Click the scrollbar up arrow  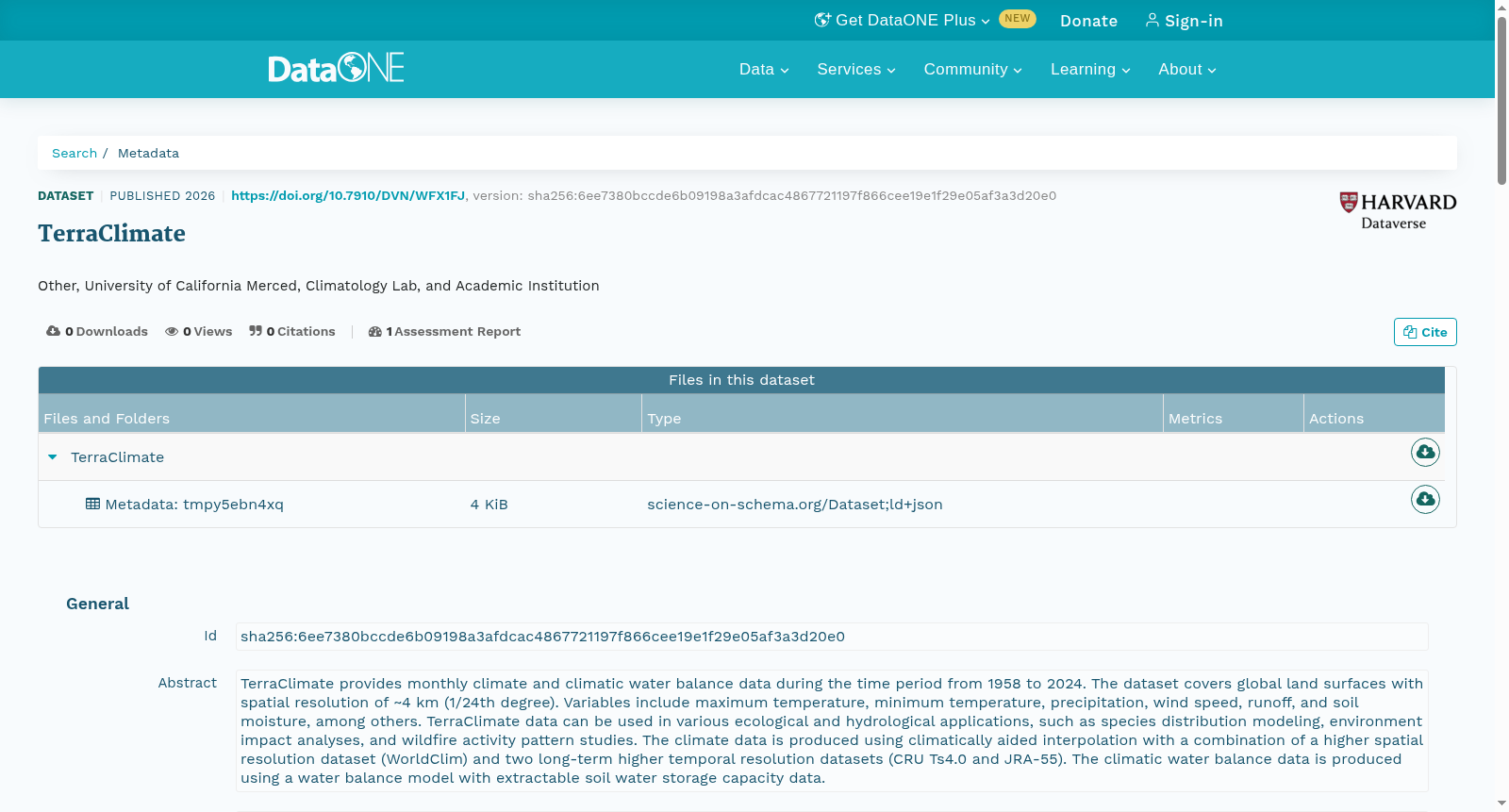point(1501,7)
